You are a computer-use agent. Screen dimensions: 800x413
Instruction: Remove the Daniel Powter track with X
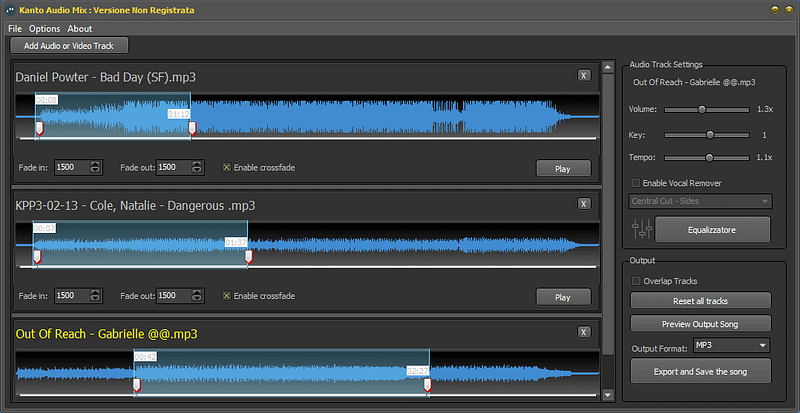click(x=584, y=76)
